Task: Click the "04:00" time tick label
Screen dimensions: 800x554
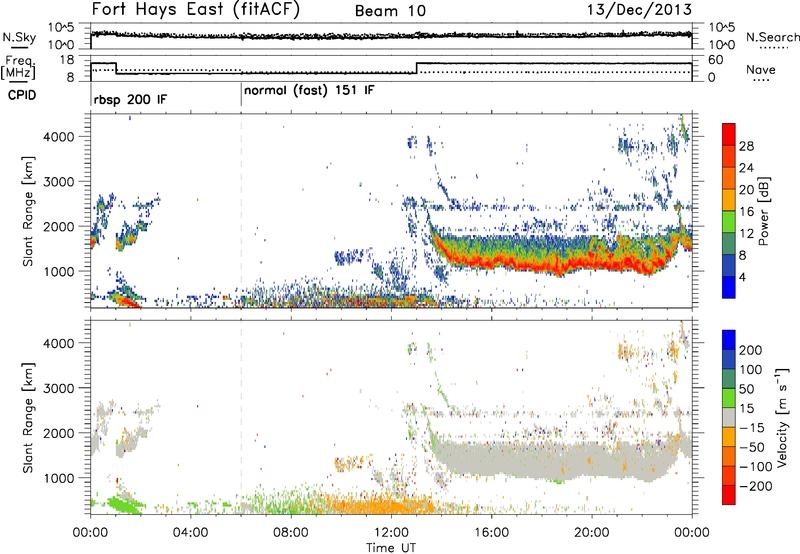Action: click(190, 533)
